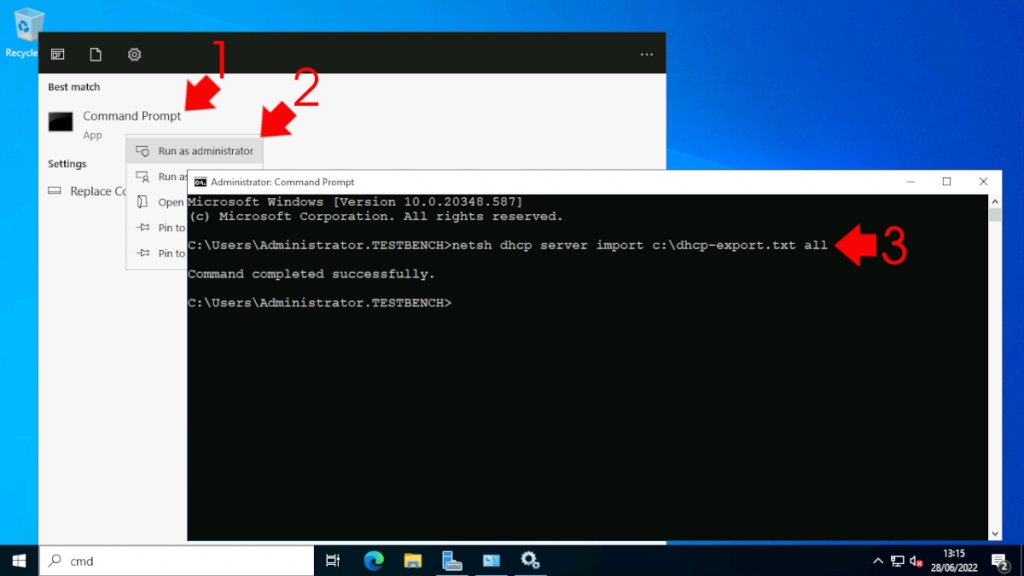Screen dimensions: 1024x576
Task: Open the search settings gear icon
Action: (134, 53)
